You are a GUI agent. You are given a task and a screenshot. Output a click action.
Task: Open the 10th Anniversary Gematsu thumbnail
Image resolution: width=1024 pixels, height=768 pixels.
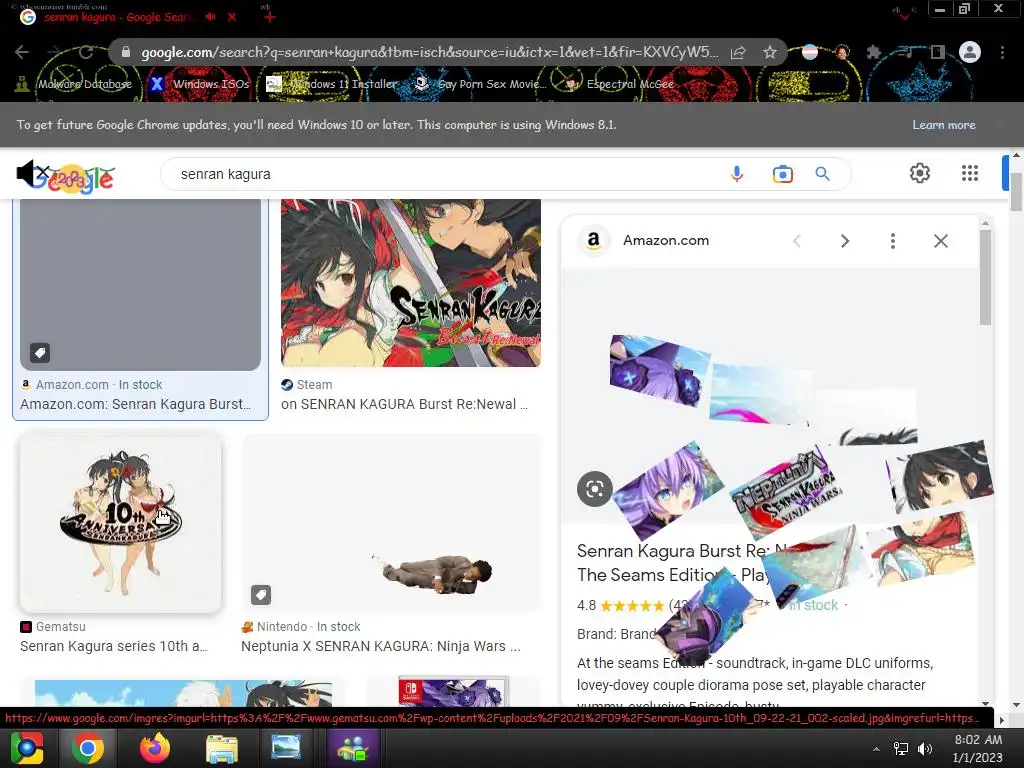pos(121,522)
